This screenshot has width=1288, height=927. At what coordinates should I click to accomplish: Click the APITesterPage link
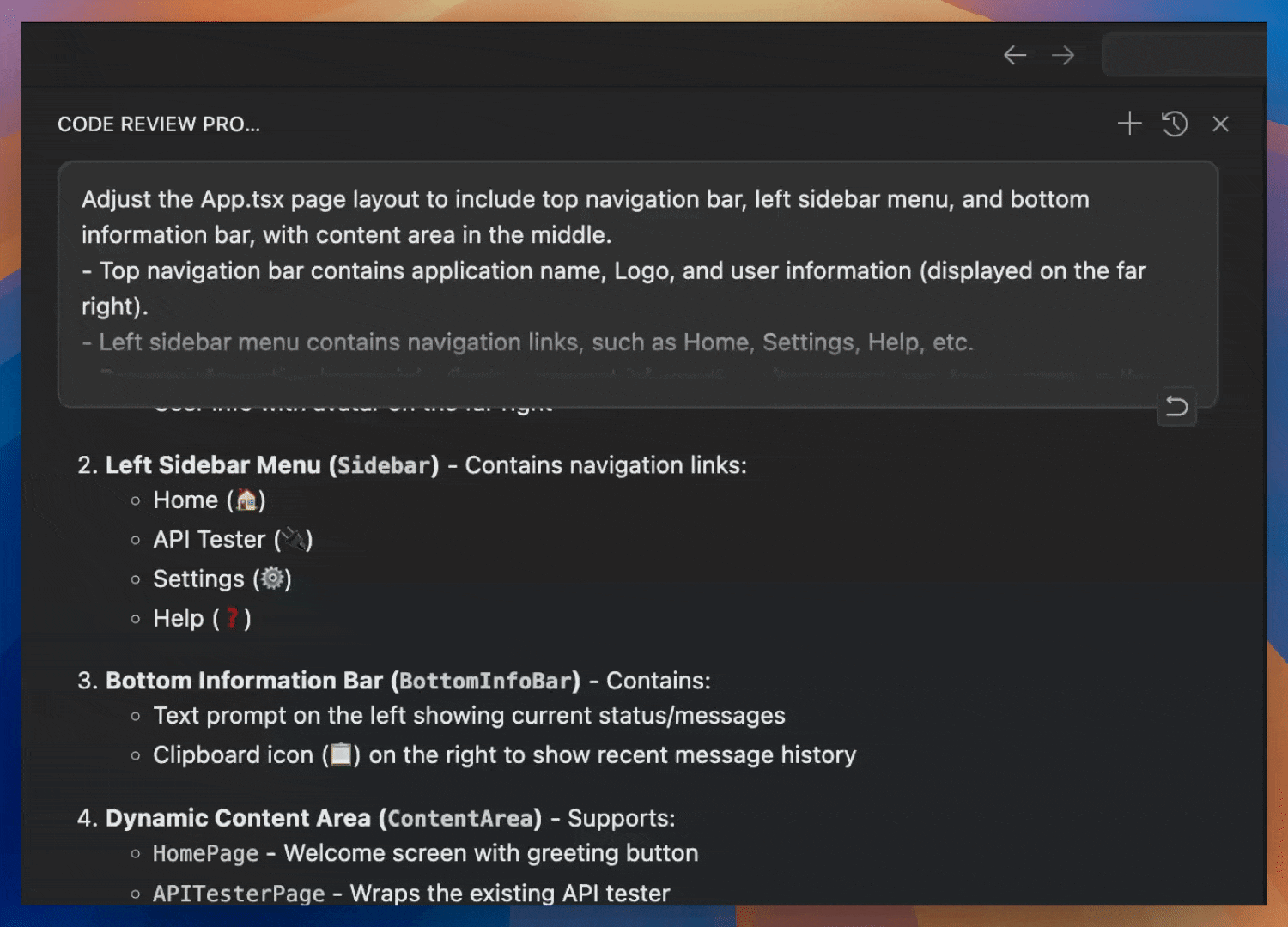pyautogui.click(x=238, y=894)
